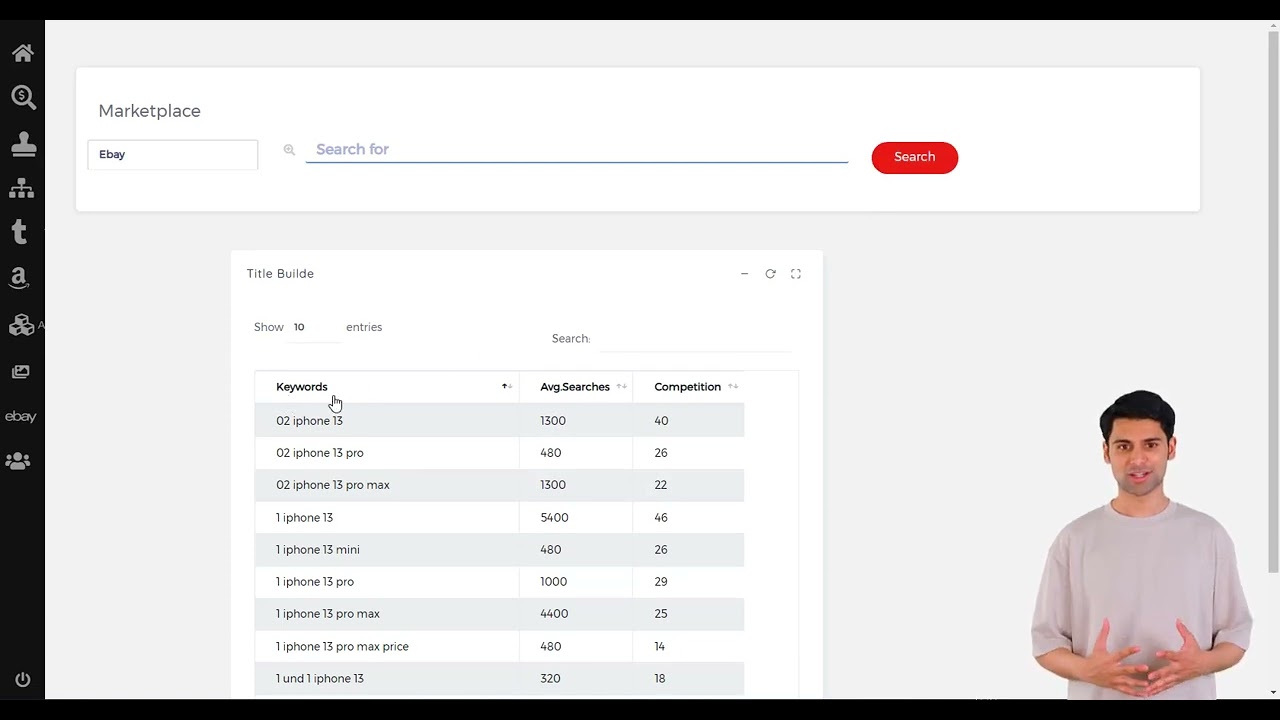The height and width of the screenshot is (720, 1280).
Task: Sort table by Keywords column
Action: (387, 387)
